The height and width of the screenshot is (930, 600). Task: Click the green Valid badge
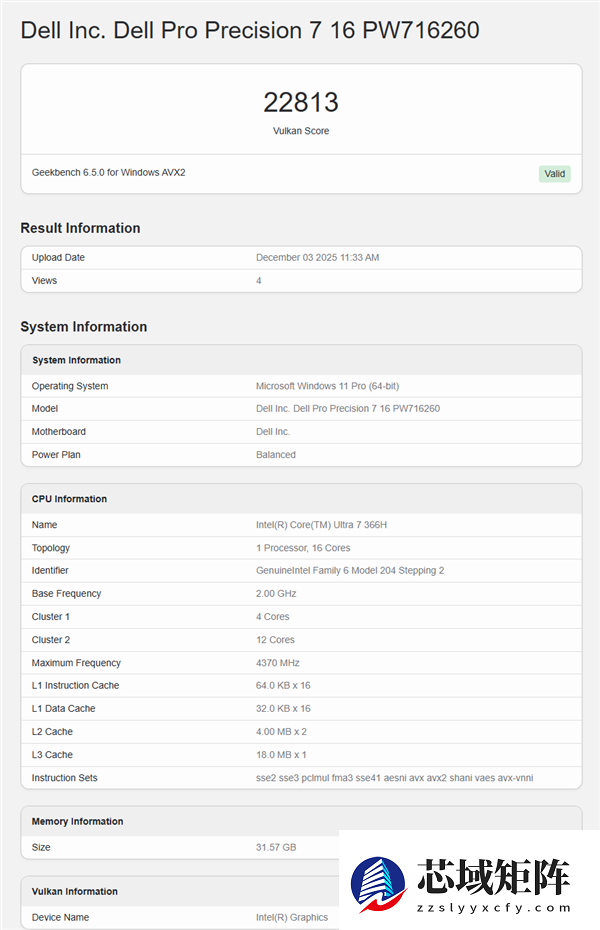tap(554, 174)
